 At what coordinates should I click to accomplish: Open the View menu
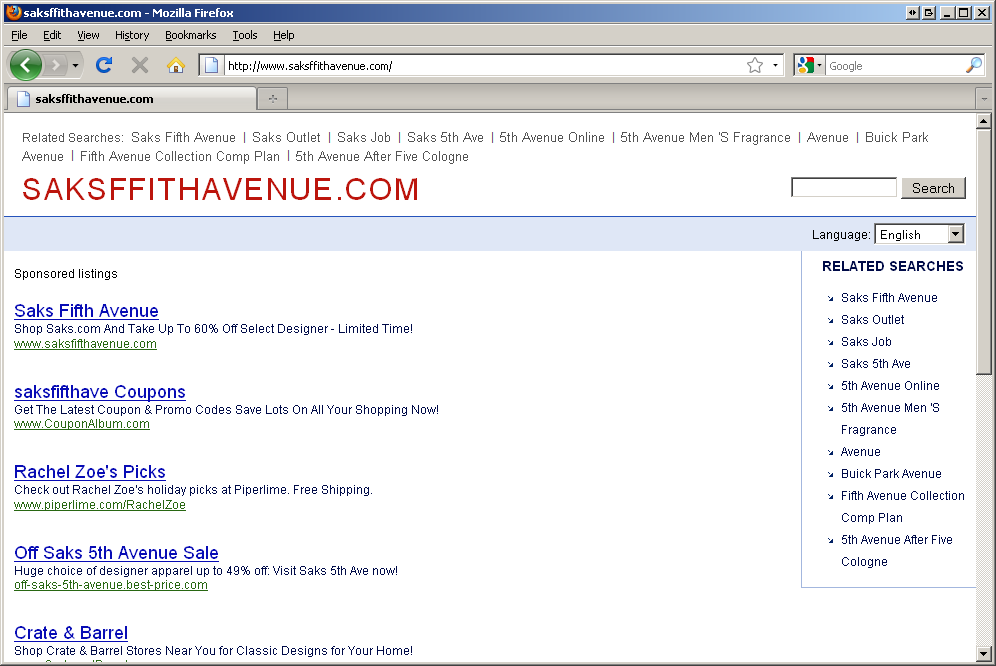tap(88, 35)
